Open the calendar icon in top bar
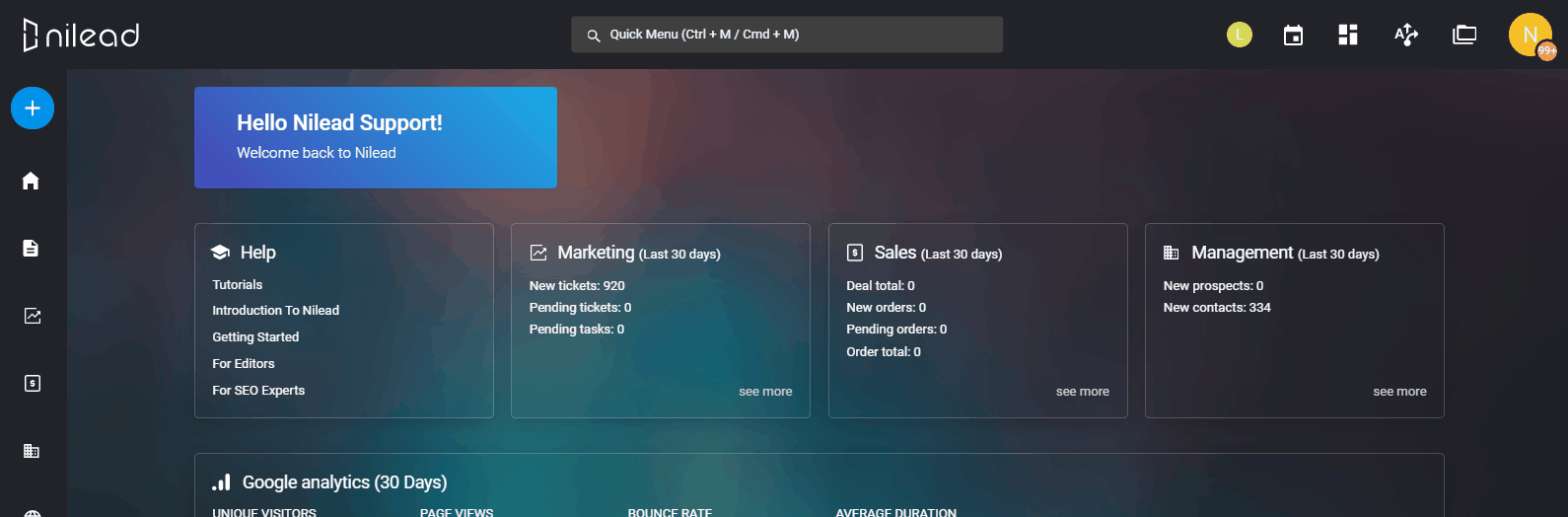 pyautogui.click(x=1293, y=36)
